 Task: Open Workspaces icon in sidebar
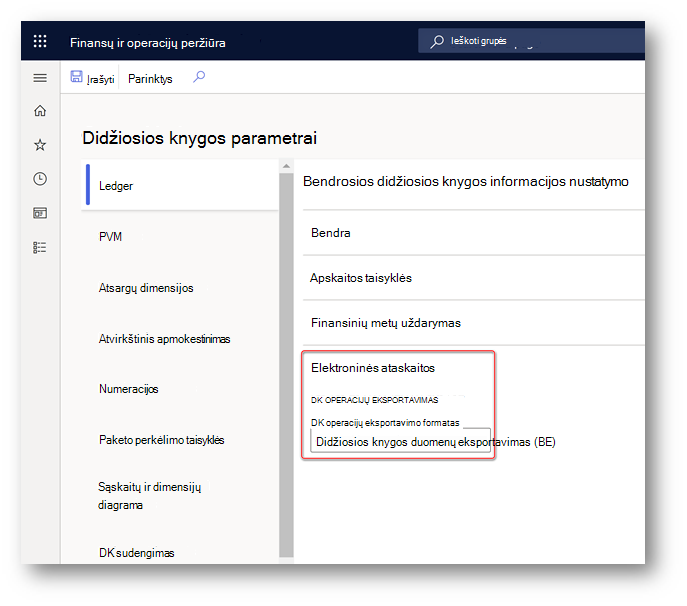[40, 213]
